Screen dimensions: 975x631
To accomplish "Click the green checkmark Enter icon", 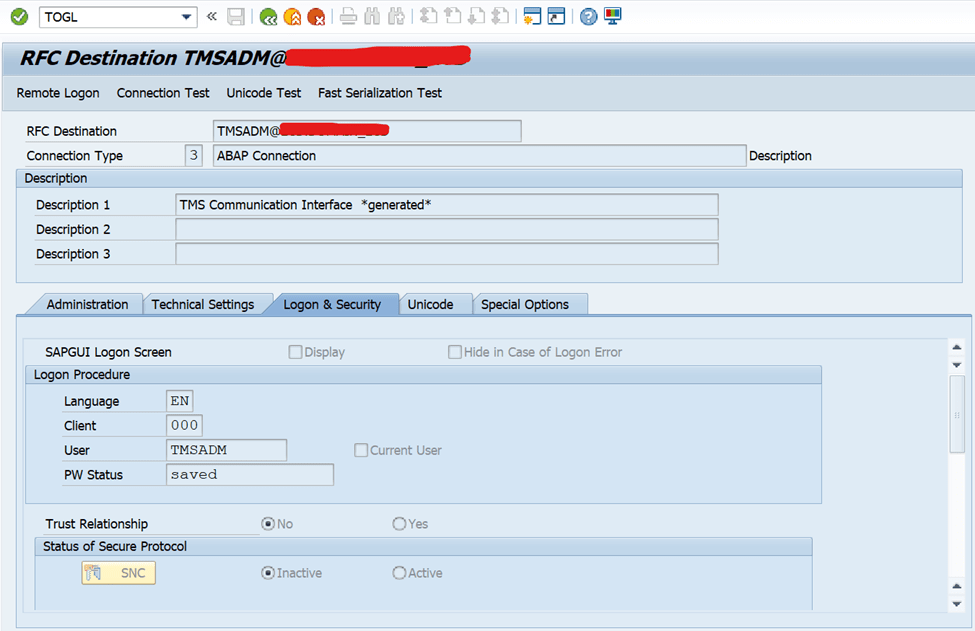I will (x=19, y=17).
